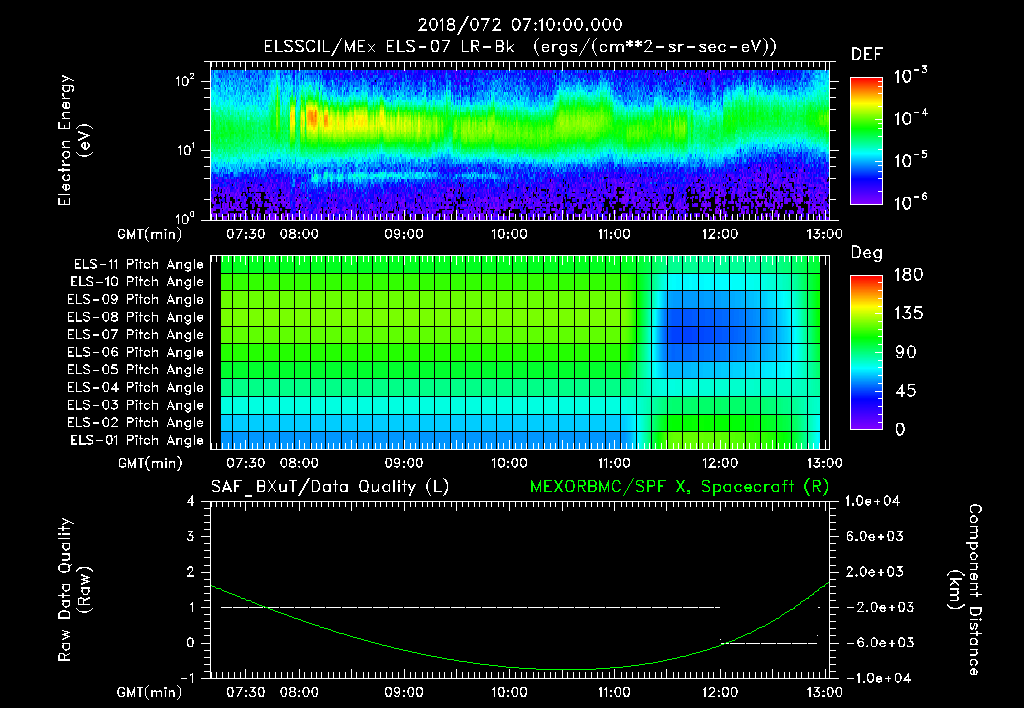Select the ELS-02 Pitch Angle row label

[136, 423]
